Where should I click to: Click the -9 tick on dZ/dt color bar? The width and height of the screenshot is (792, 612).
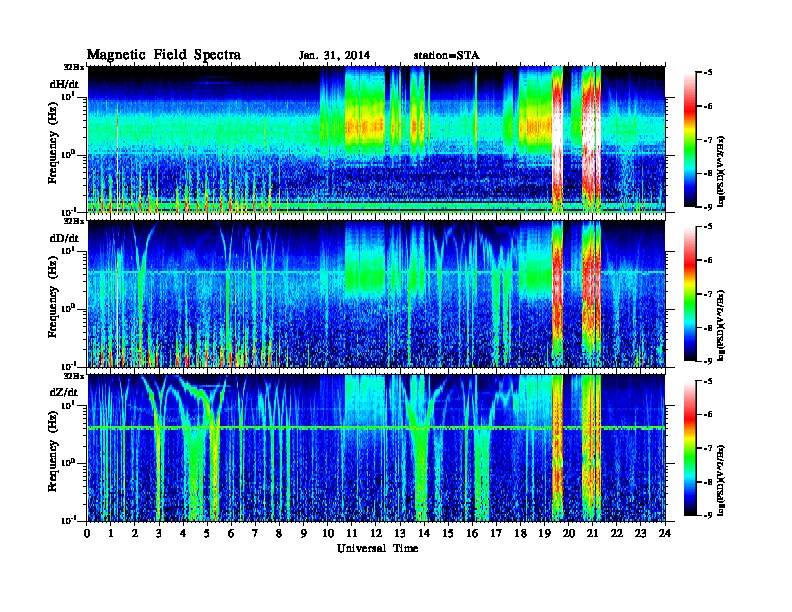(x=708, y=515)
